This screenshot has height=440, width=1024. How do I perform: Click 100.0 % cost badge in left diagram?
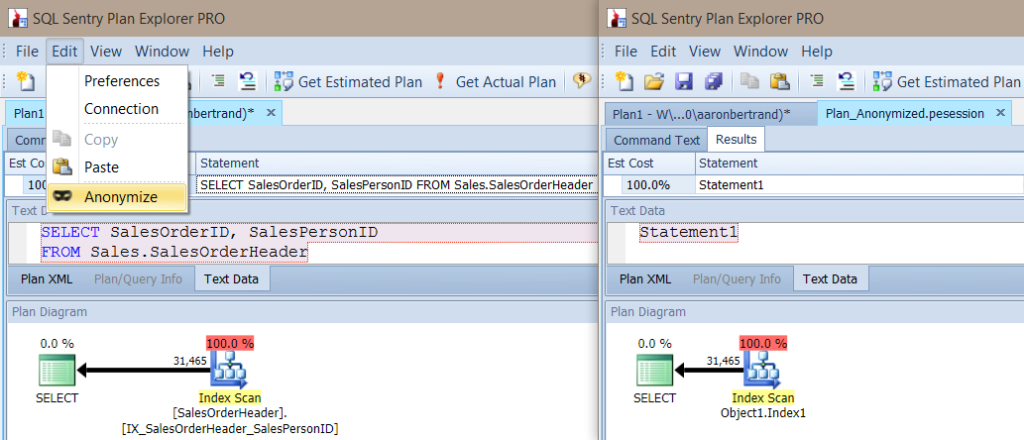pos(230,343)
